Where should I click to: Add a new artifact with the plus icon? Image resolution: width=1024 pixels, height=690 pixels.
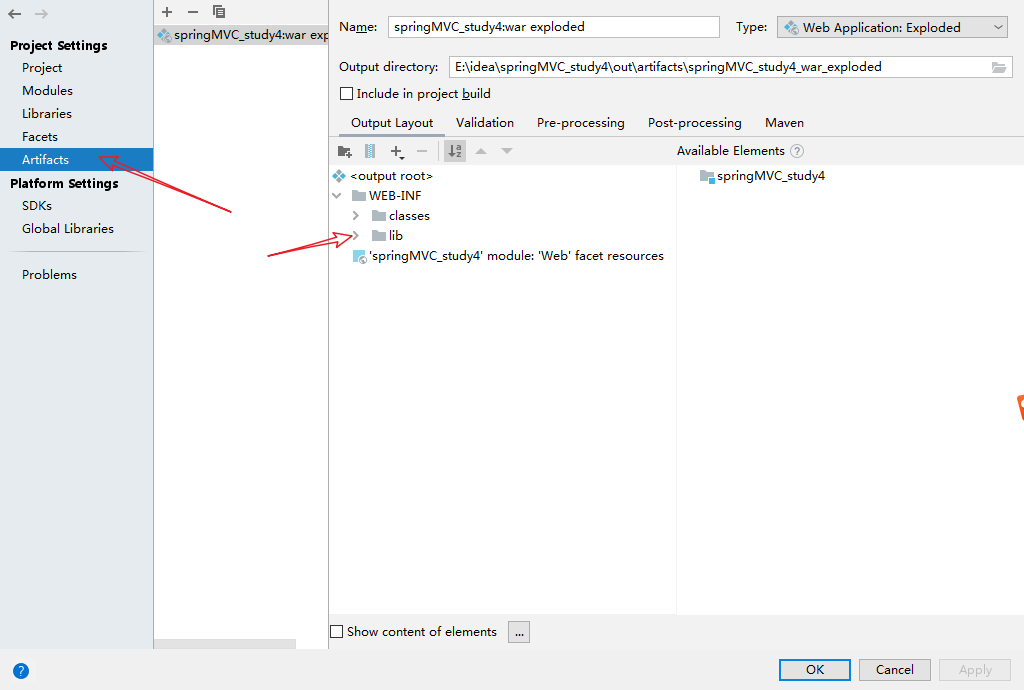[166, 12]
